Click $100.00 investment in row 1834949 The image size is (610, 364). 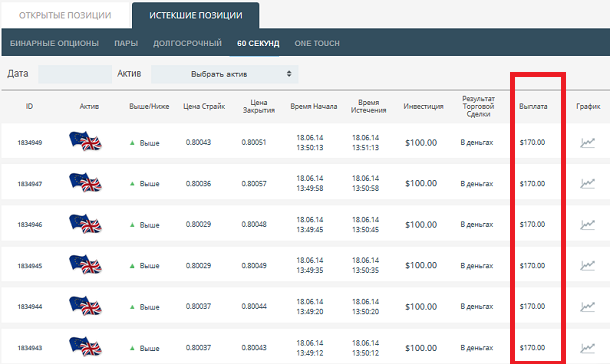[x=421, y=143]
